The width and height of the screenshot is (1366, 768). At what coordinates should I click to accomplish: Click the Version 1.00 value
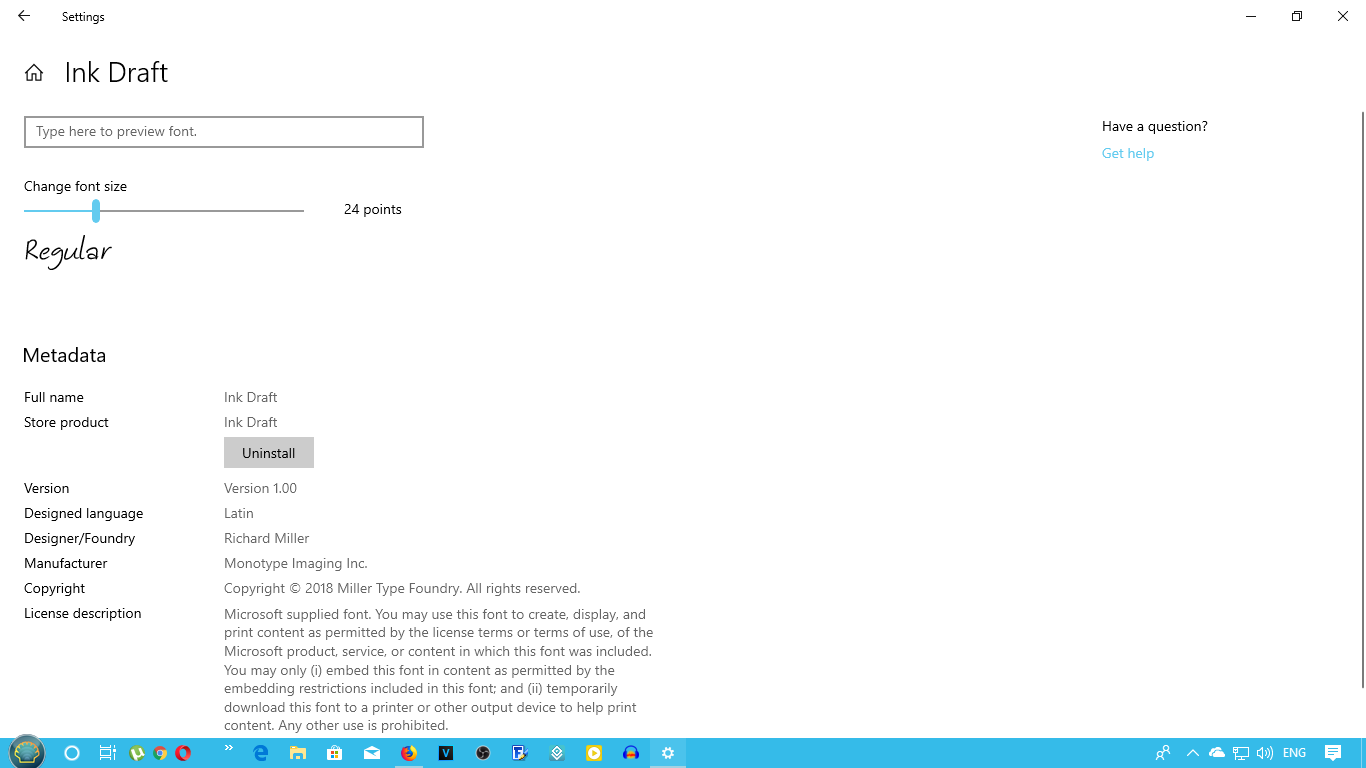click(x=260, y=488)
